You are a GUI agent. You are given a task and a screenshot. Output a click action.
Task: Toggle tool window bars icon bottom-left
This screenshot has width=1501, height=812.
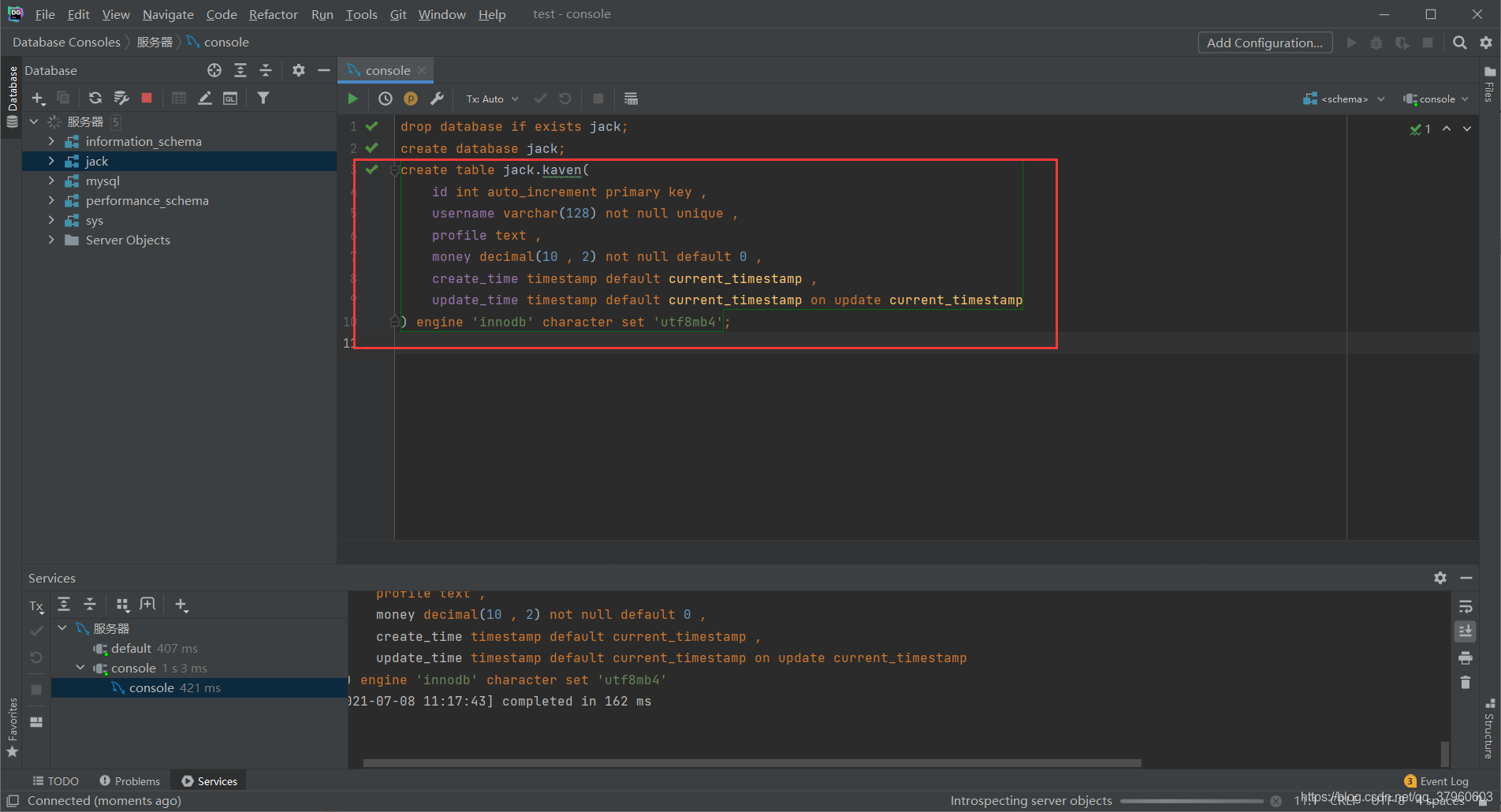coord(13,801)
